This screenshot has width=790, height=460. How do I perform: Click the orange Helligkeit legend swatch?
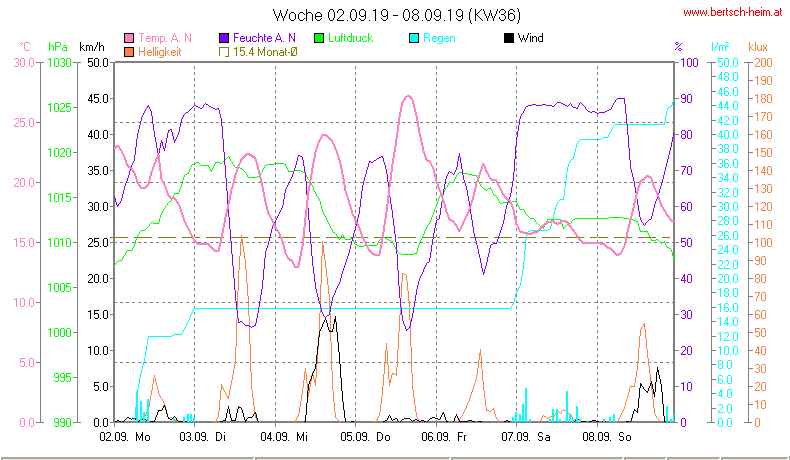pyautogui.click(x=129, y=52)
